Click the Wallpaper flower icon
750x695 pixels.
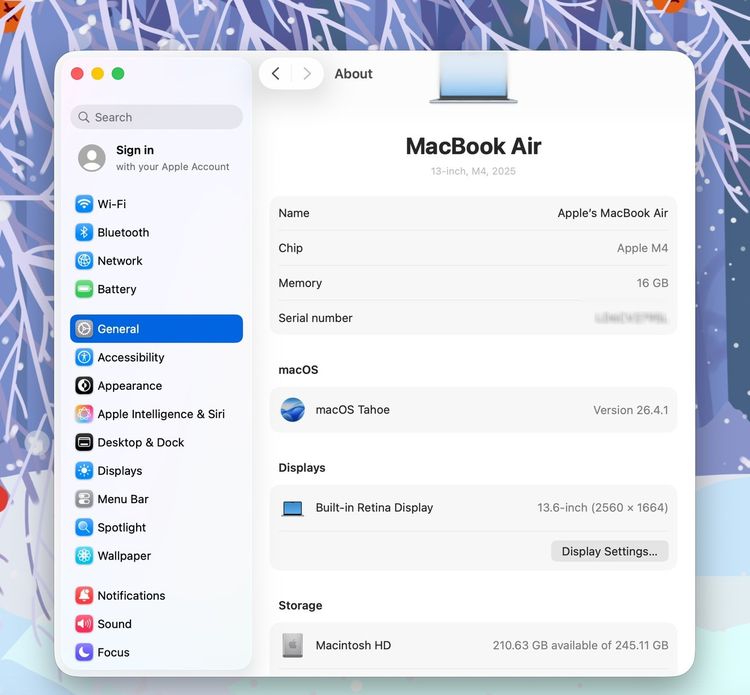[84, 556]
